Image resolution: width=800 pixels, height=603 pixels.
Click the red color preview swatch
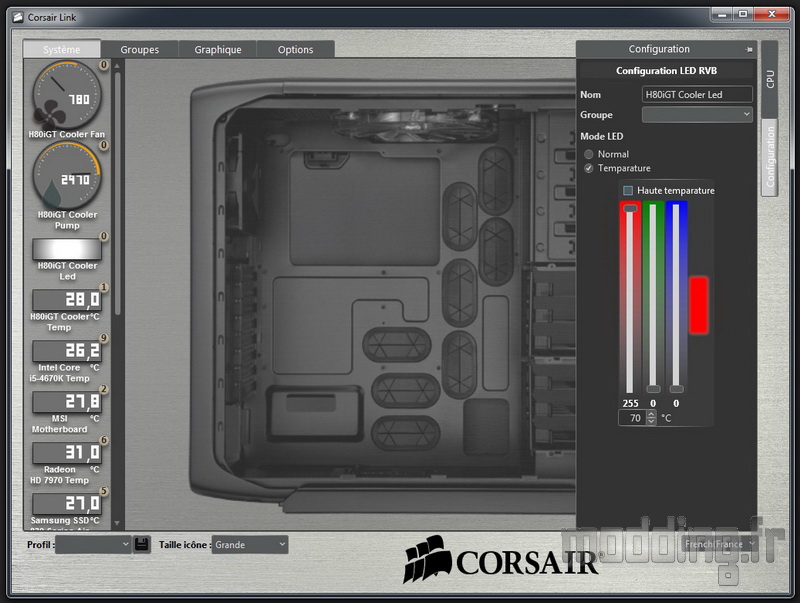point(698,305)
